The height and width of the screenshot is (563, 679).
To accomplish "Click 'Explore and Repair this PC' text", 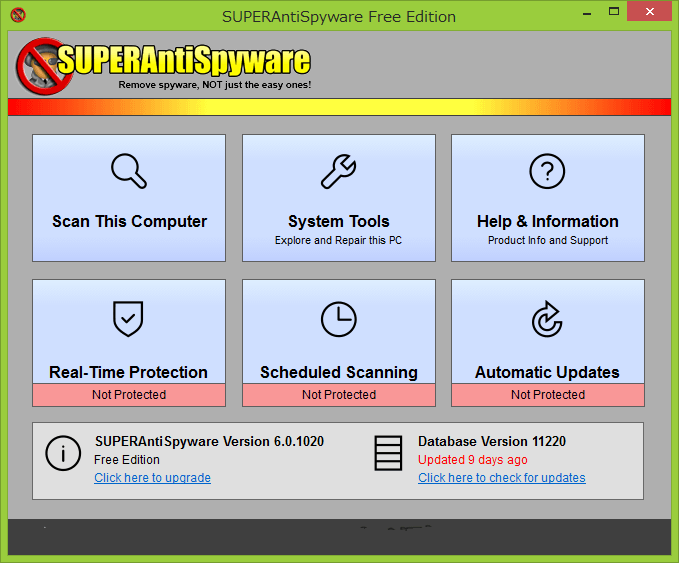I will [x=338, y=240].
